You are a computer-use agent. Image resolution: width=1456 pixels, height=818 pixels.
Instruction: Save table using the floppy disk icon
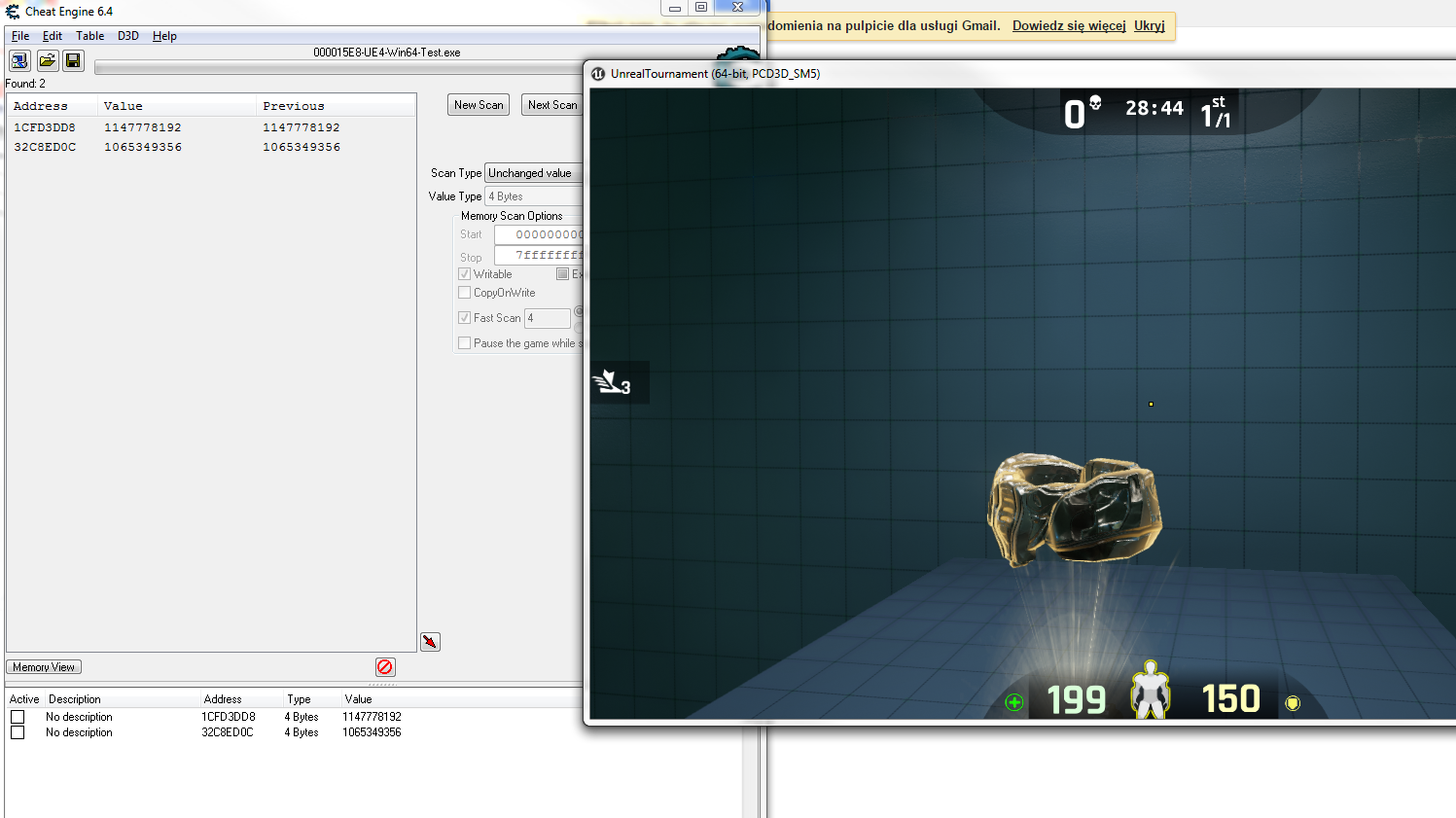pos(73,61)
